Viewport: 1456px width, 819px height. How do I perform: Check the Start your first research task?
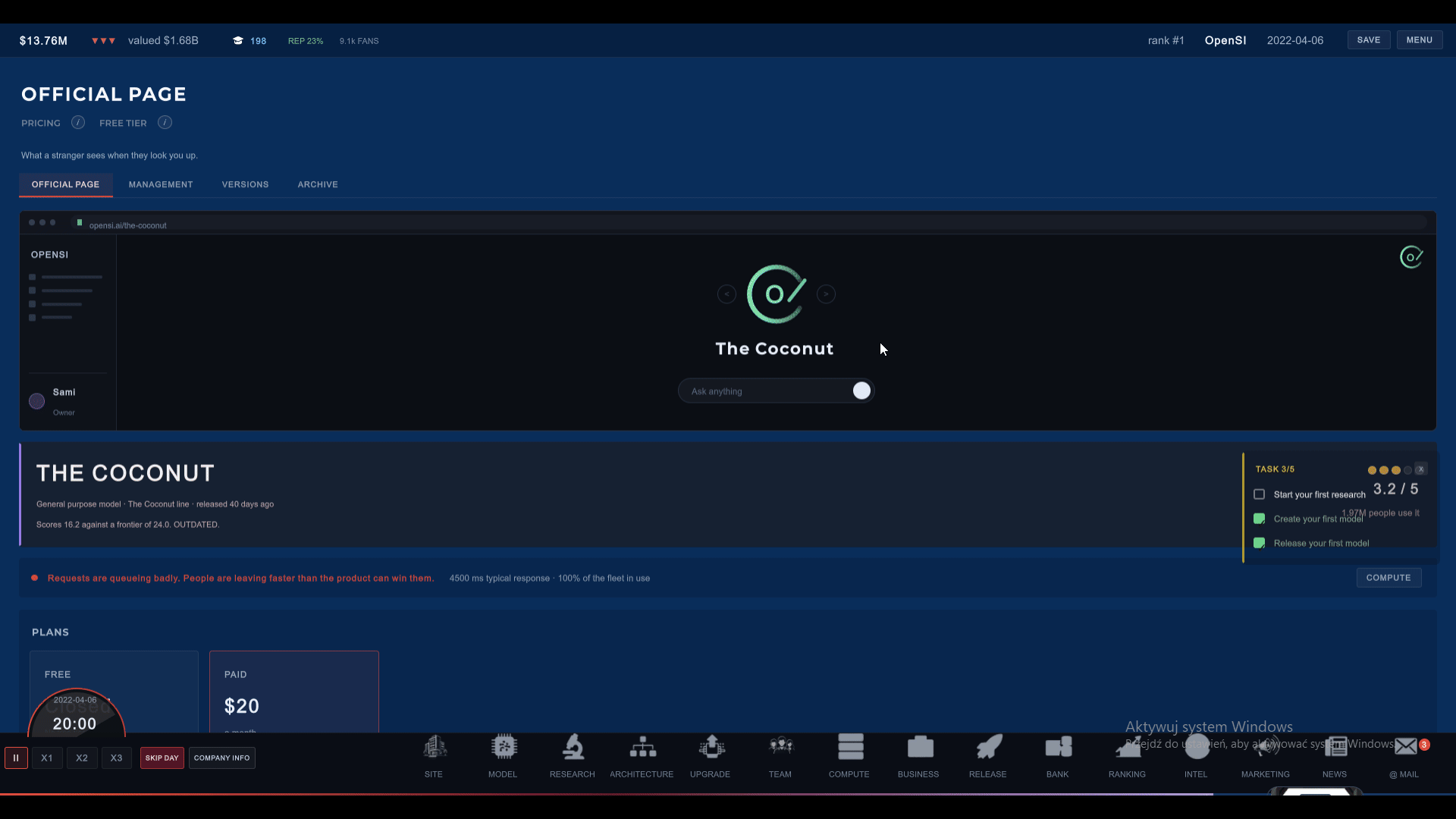pos(1260,494)
